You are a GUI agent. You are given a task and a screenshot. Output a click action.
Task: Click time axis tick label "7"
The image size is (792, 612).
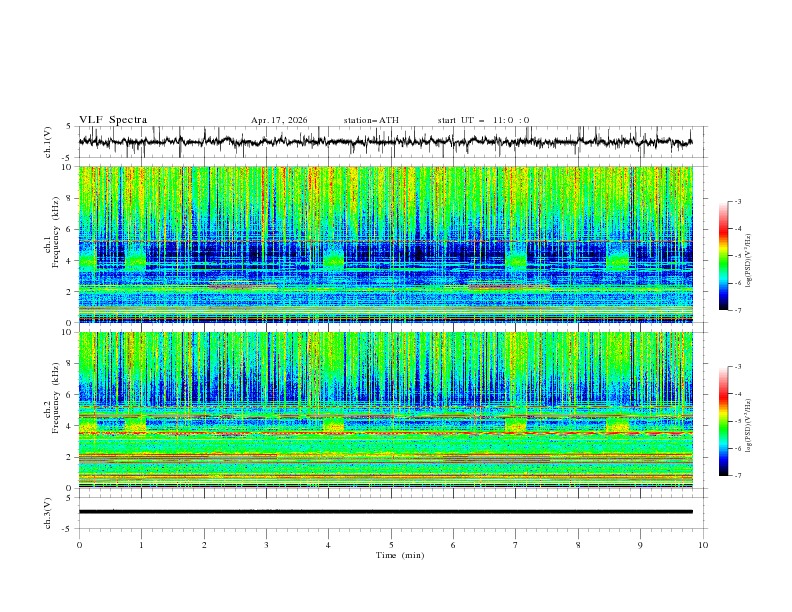[x=516, y=545]
